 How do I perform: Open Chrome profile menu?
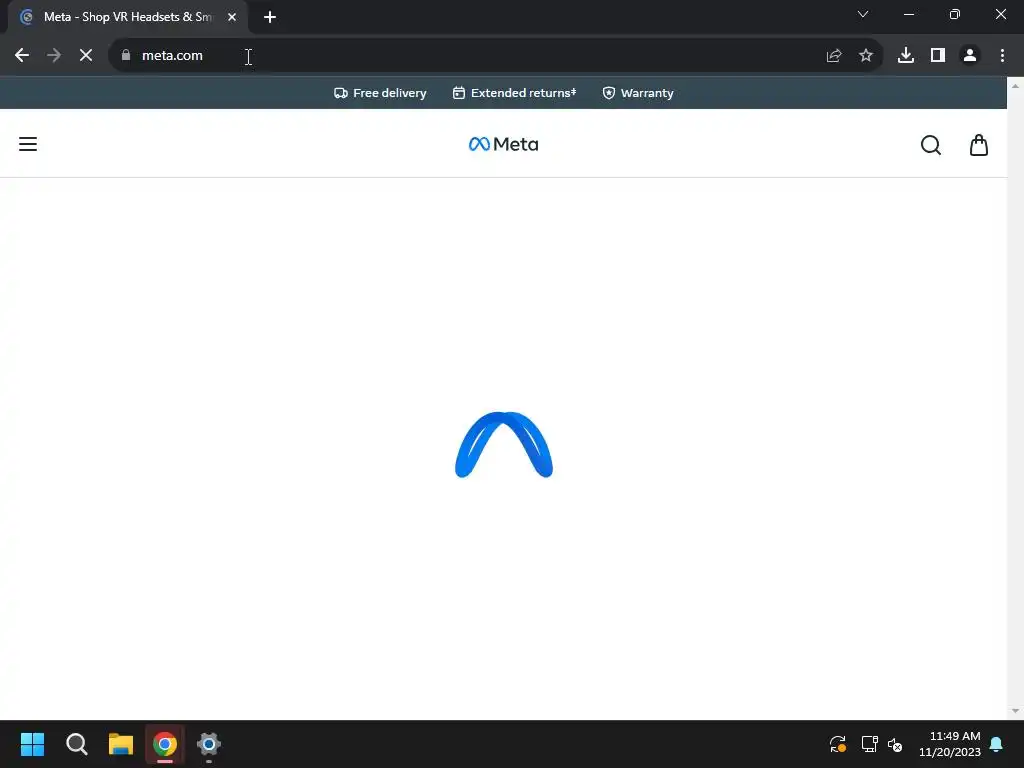coord(970,56)
